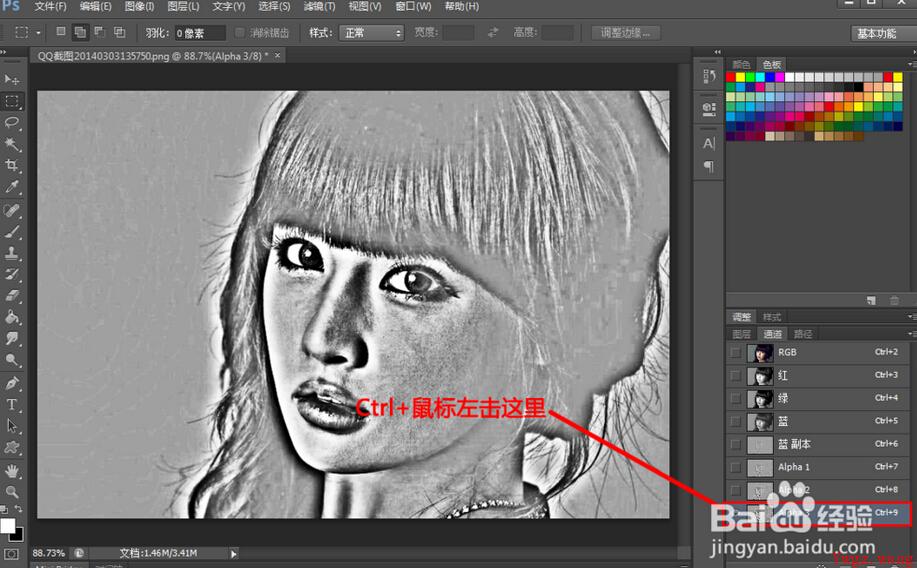Pick the red swatch in 色板 panel
This screenshot has height=568, width=917.
732,77
